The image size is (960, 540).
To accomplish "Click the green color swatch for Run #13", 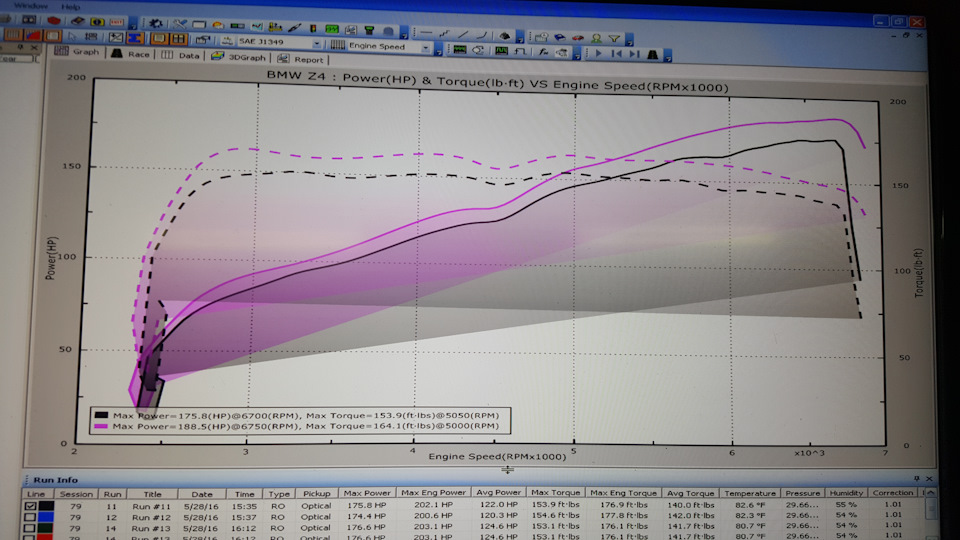I will (47, 528).
